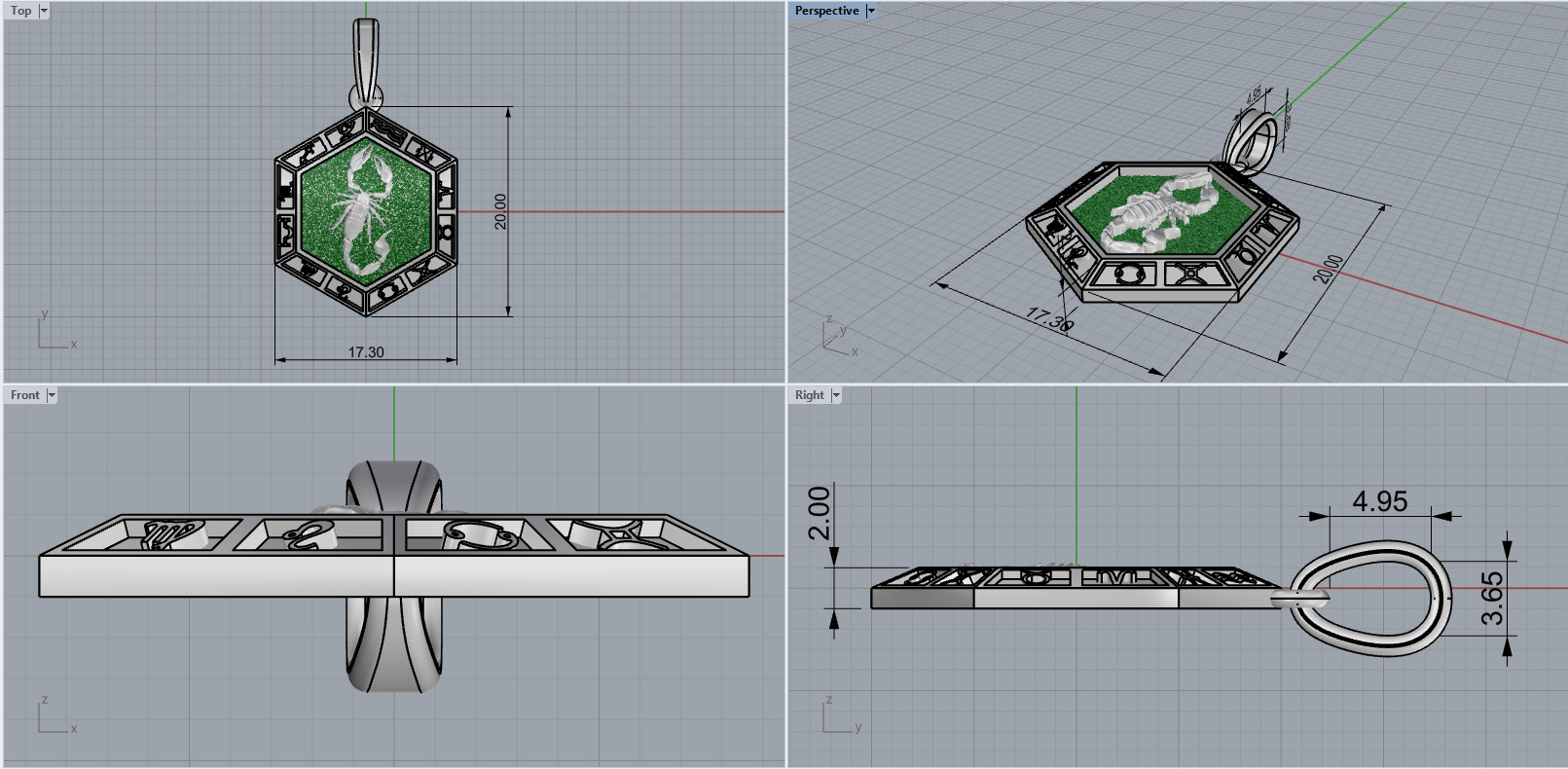The image size is (1568, 769).
Task: Activate the Top viewport title label
Action: pos(20,11)
